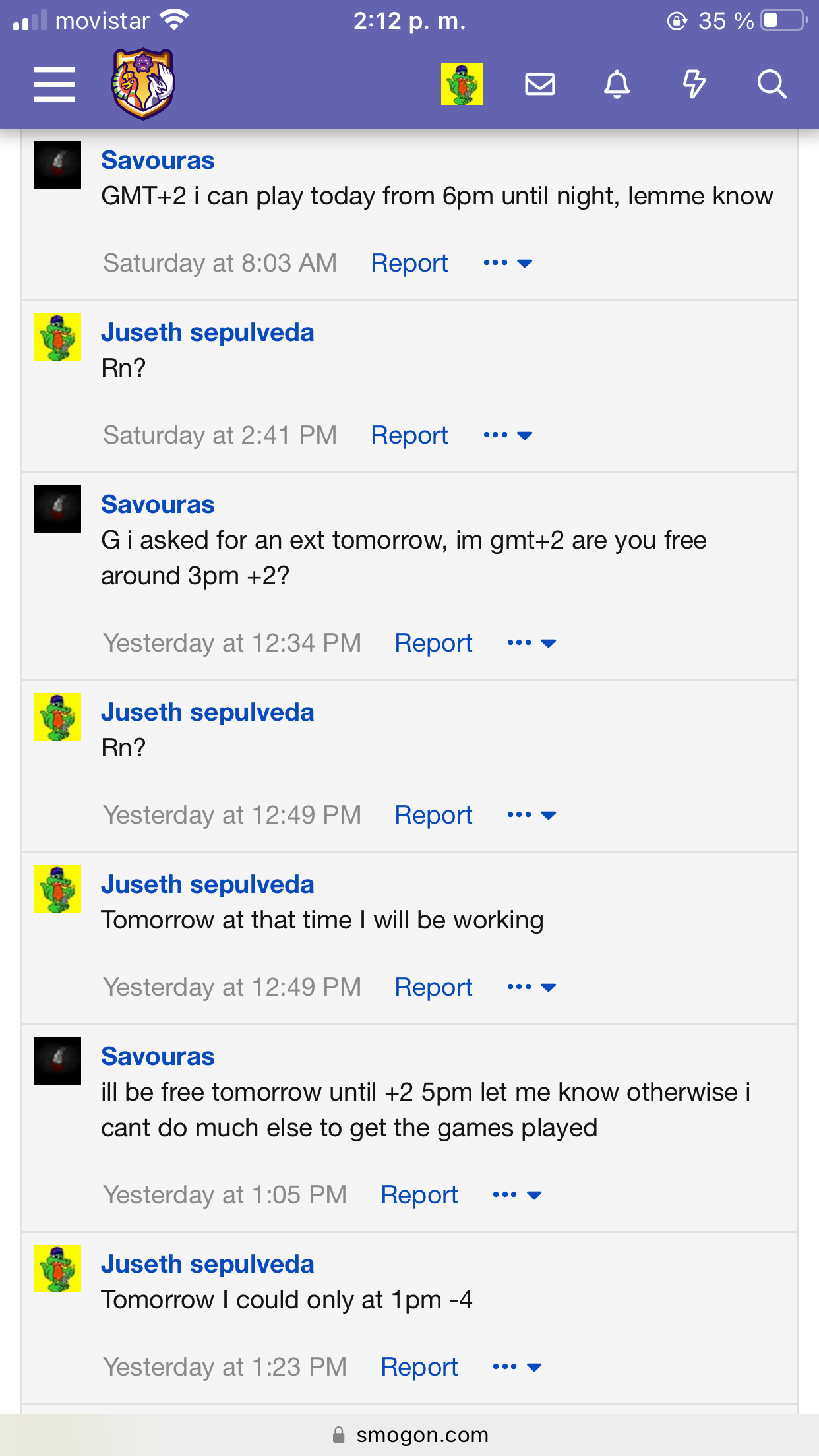The image size is (819, 1456).
Task: Open the conversations envelope inbox
Action: click(x=539, y=84)
